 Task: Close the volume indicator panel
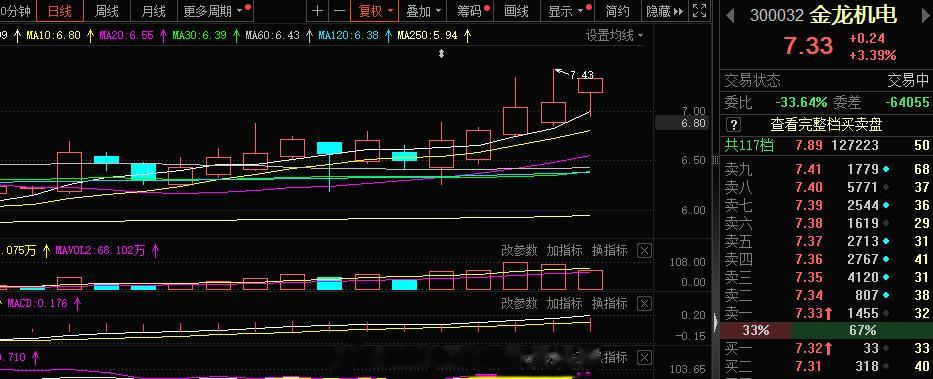pyautogui.click(x=644, y=251)
